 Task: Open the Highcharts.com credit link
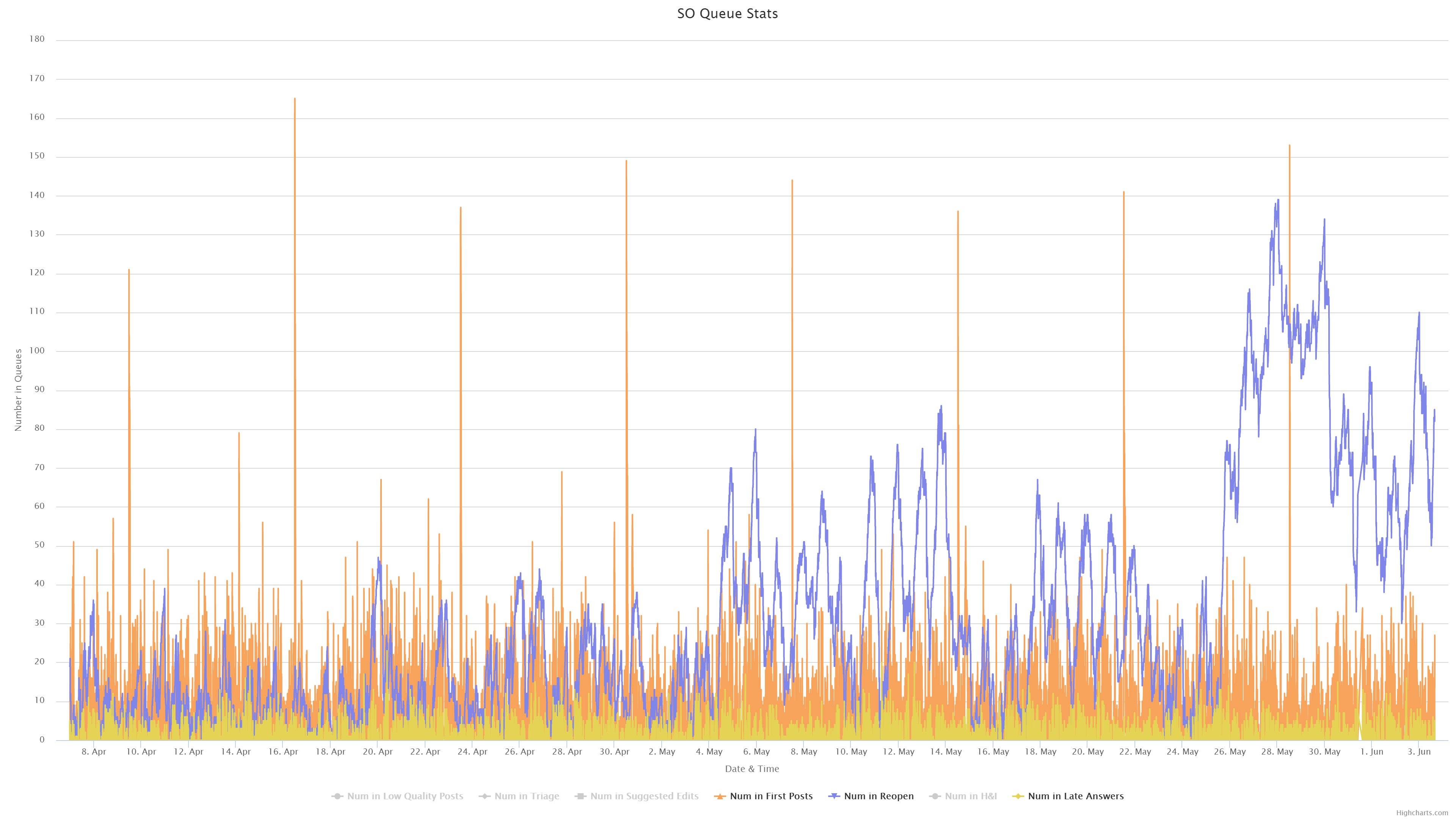tap(1422, 813)
